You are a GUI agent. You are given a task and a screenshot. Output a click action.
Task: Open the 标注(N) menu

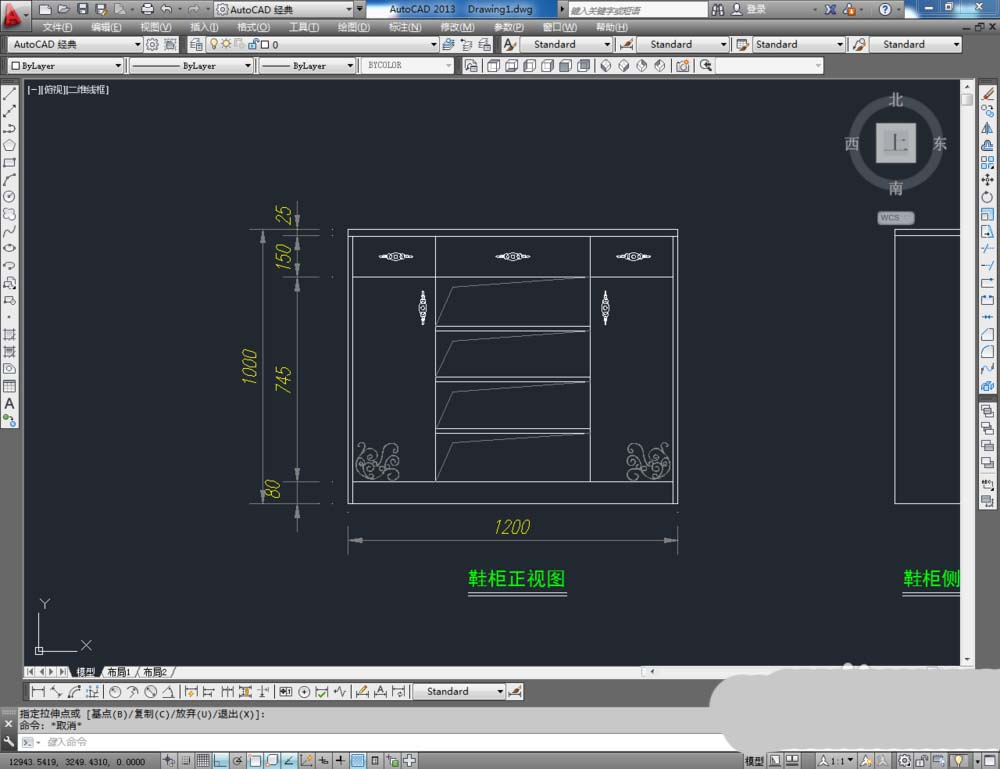pyautogui.click(x=405, y=27)
